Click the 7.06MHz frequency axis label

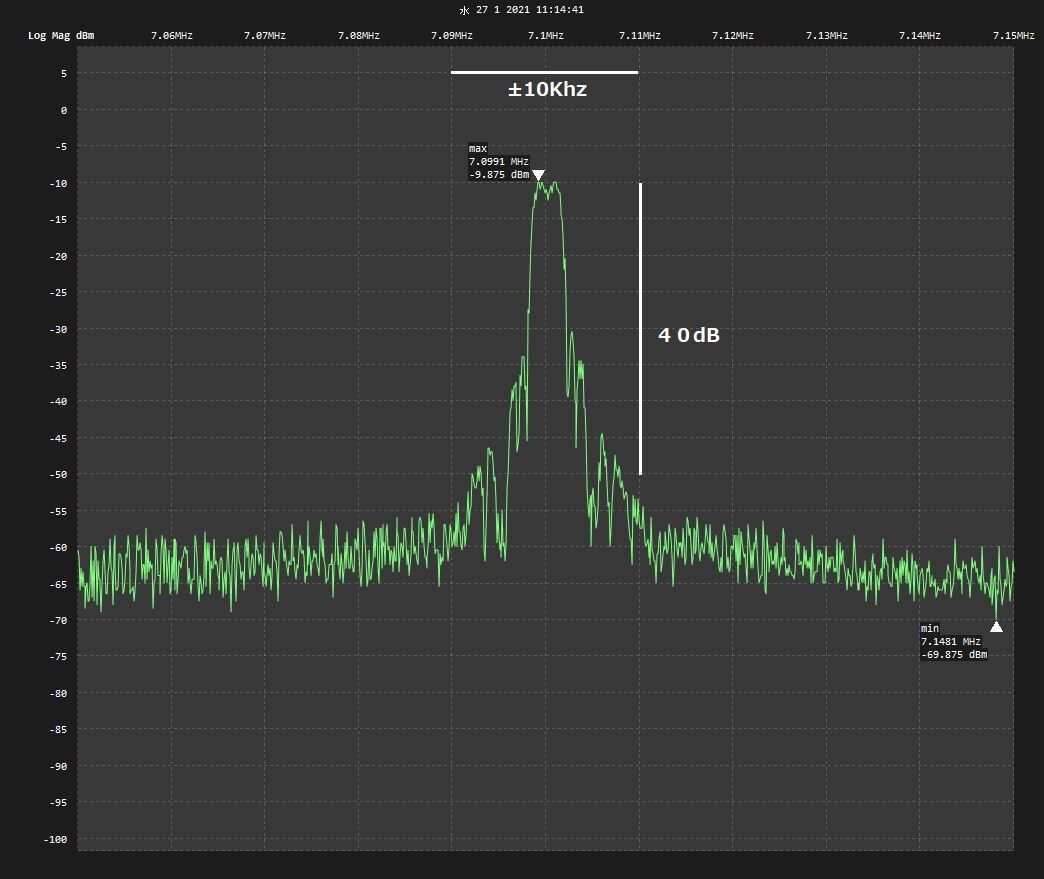pyautogui.click(x=172, y=35)
